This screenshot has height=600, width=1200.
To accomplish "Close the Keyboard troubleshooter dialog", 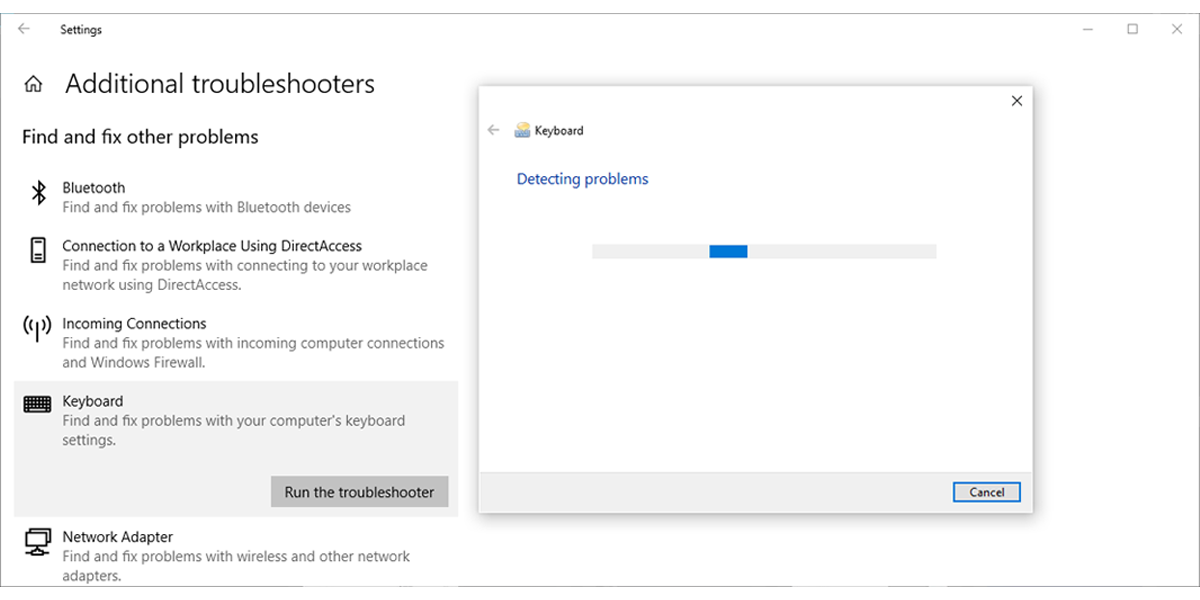I will 1017,101.
